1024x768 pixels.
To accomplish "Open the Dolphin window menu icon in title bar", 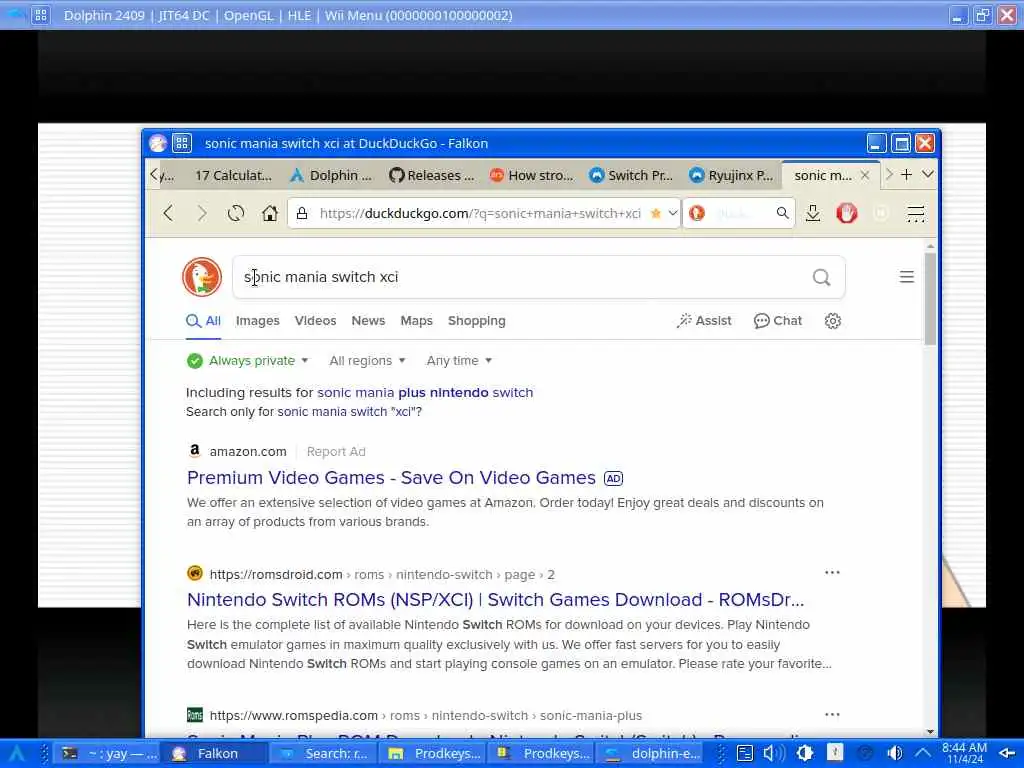I will tap(40, 14).
